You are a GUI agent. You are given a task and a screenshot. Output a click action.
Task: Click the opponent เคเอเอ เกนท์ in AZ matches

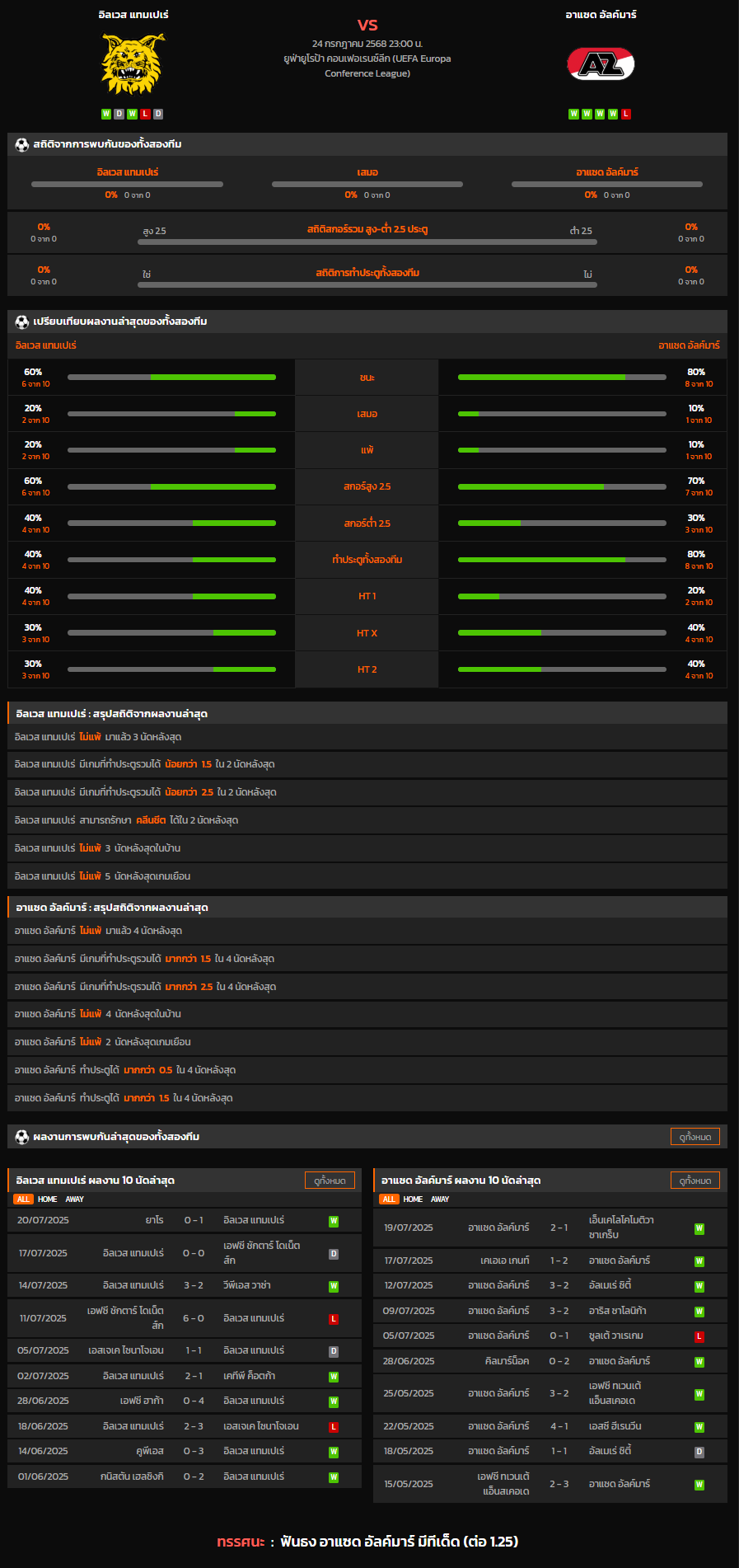tap(505, 1261)
